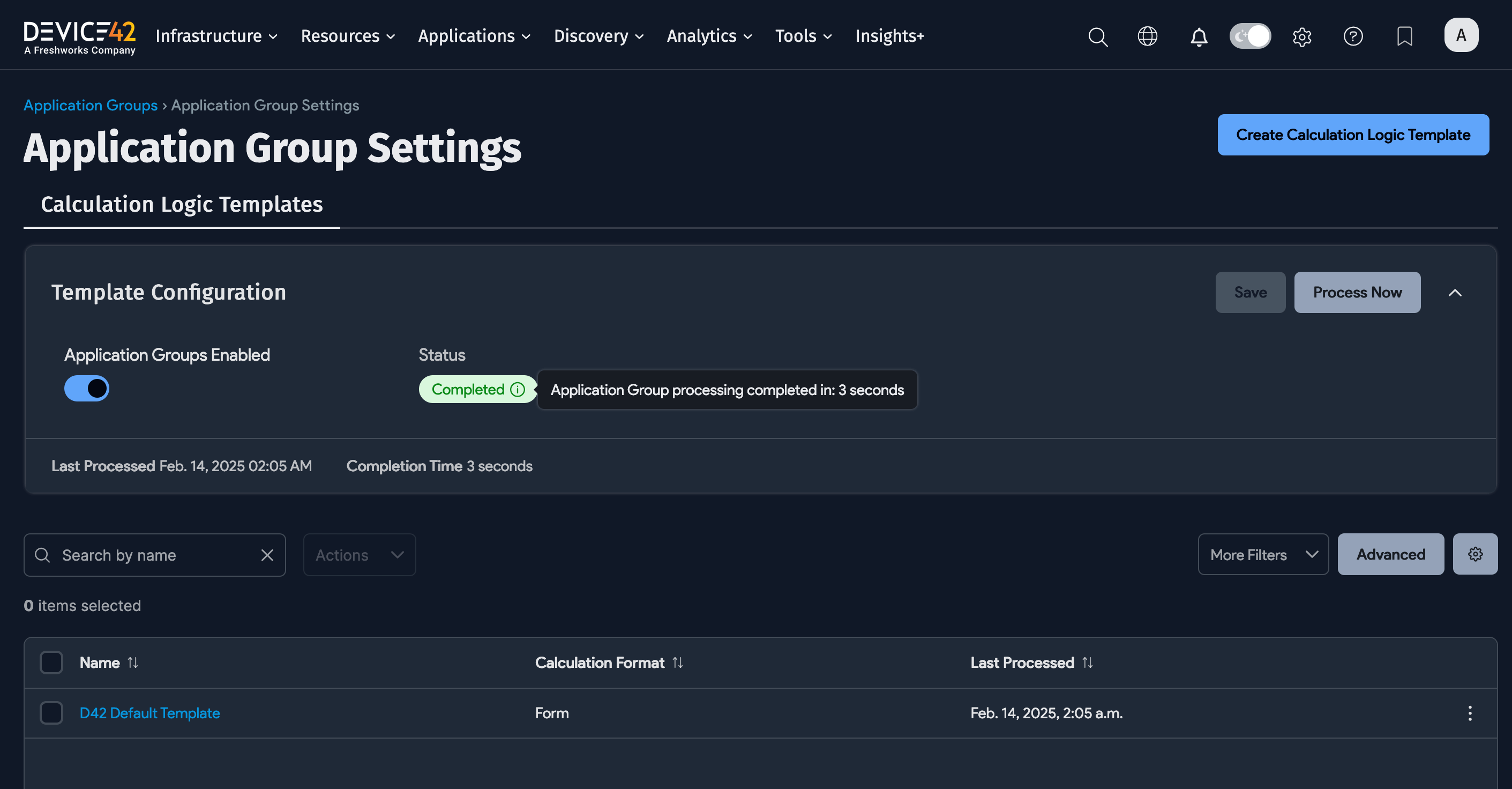Check the D42 Default Template row checkbox
The height and width of the screenshot is (789, 1512).
coord(51,713)
